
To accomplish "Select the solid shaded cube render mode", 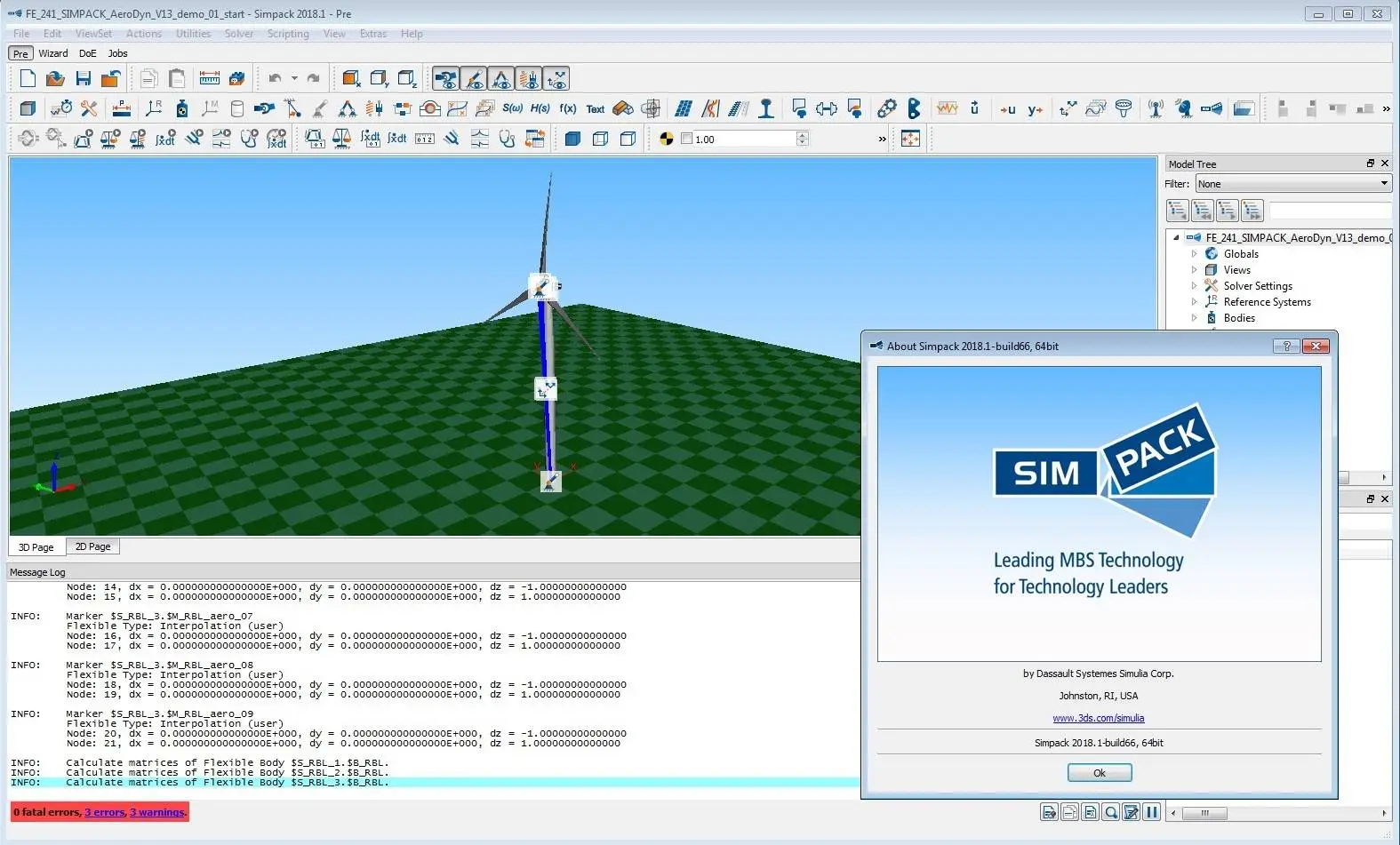I will pos(572,139).
